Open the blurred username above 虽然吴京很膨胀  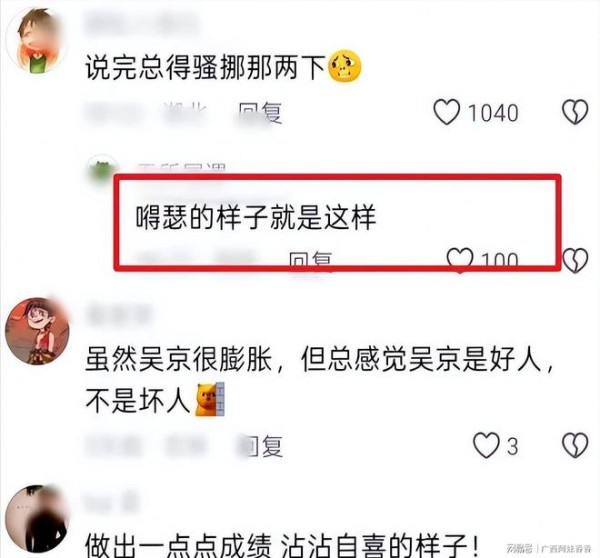coord(118,315)
